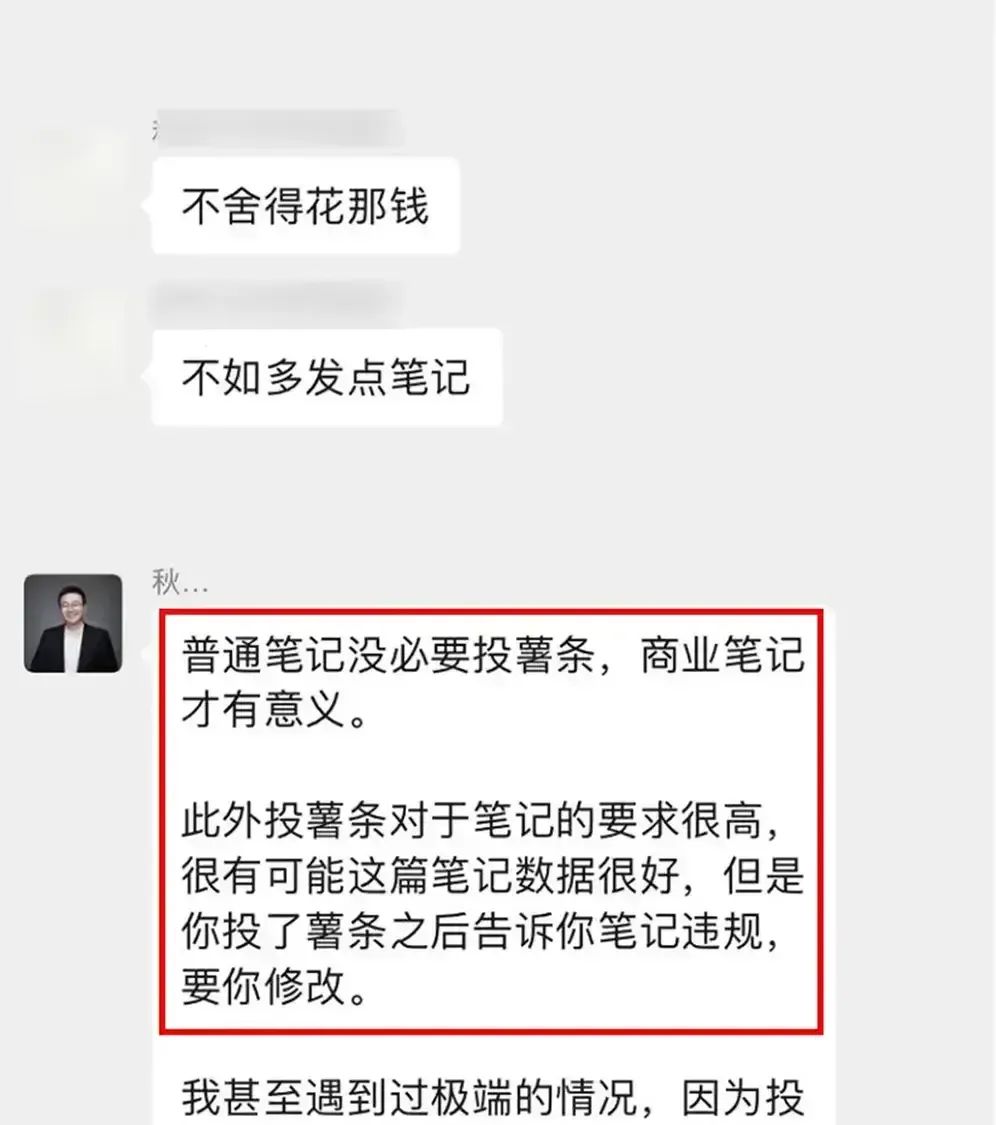Select the message bubble "不如多发点笔记"
The height and width of the screenshot is (1125, 996).
point(327,377)
